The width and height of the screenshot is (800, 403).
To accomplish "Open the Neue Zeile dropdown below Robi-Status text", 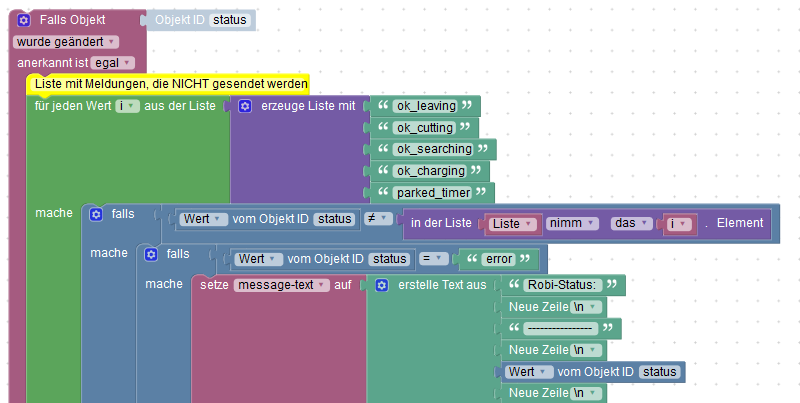I will (586, 307).
